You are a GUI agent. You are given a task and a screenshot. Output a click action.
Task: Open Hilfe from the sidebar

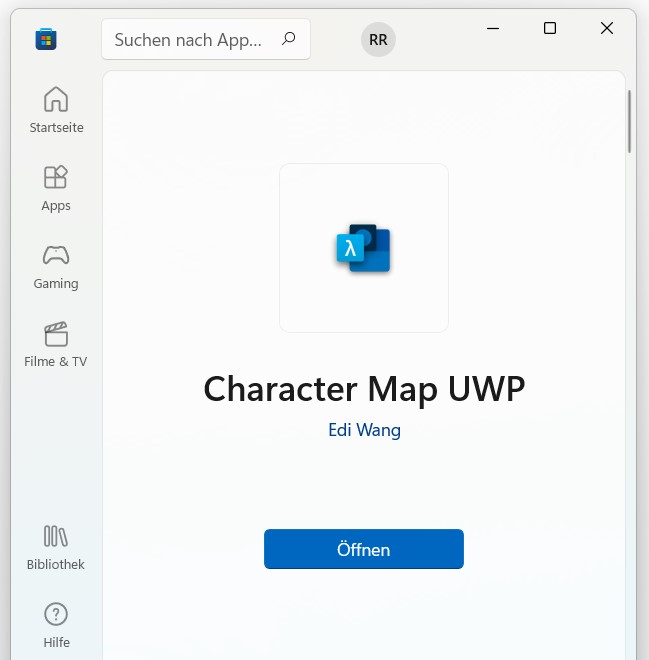point(56,625)
